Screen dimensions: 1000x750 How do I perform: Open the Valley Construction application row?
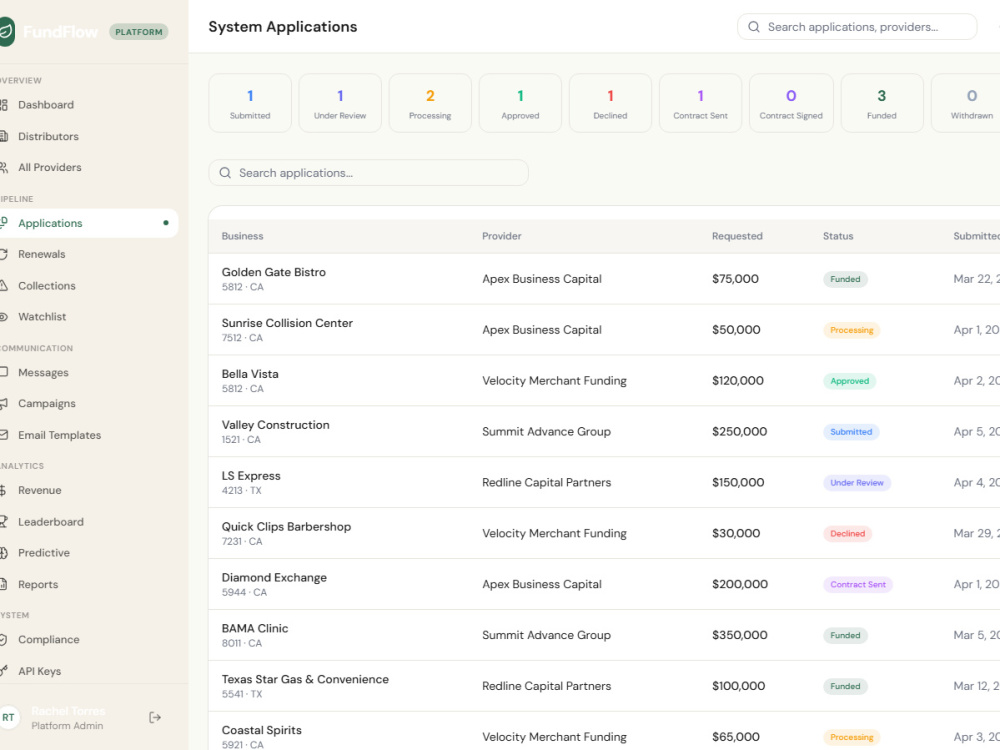(604, 431)
